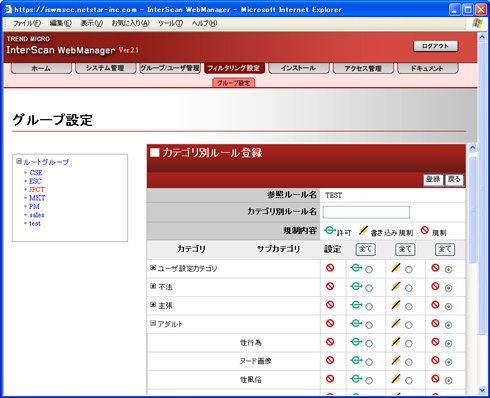Image resolution: width=490 pixels, height=398 pixels.
Task: Open the 表示 menu
Action: pyautogui.click(x=92, y=23)
